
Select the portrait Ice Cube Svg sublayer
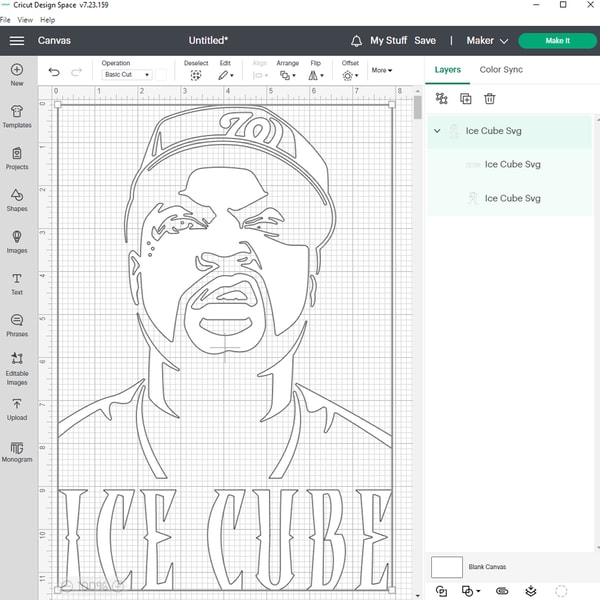[509, 199]
